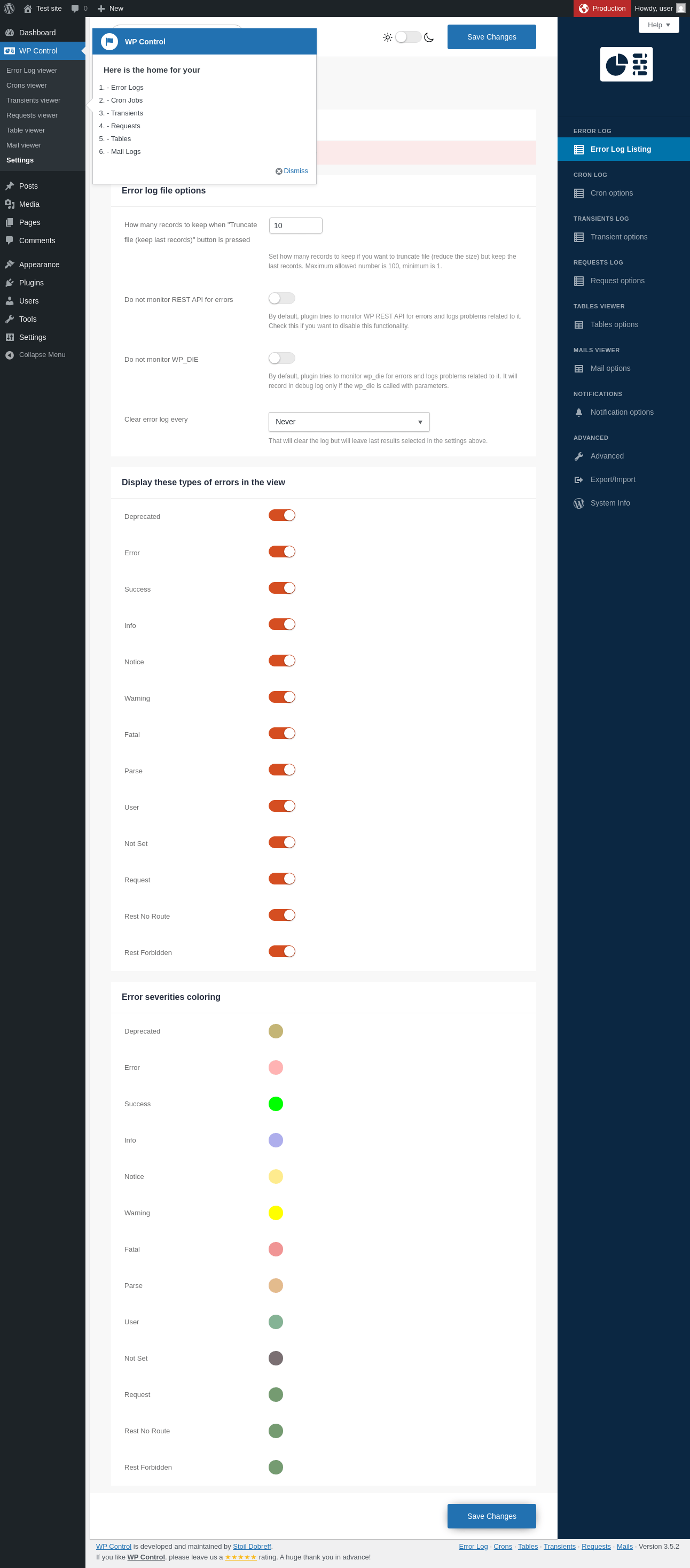This screenshot has height=1568, width=690.
Task: Toggle the light/dark theme switch
Action: [x=408, y=37]
